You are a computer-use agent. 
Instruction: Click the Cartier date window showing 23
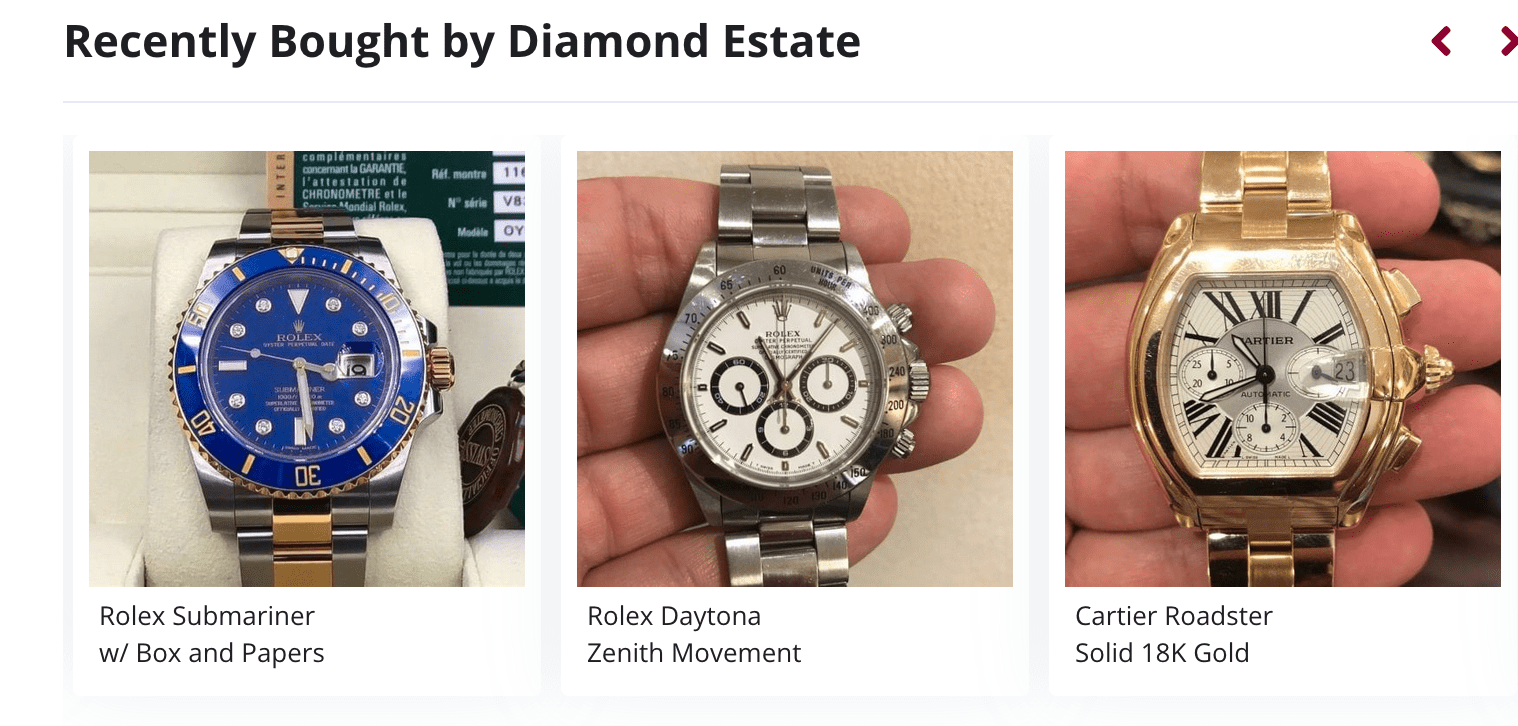[1341, 370]
